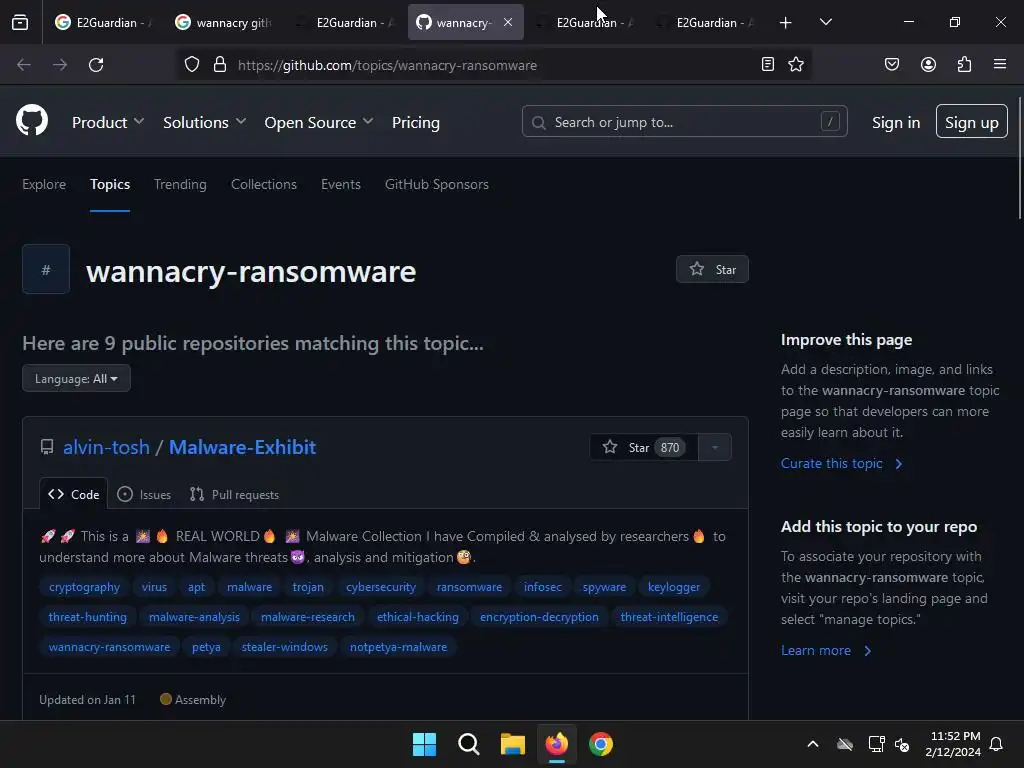Open the tracking protection shield icon
This screenshot has width=1024, height=768.
point(191,65)
